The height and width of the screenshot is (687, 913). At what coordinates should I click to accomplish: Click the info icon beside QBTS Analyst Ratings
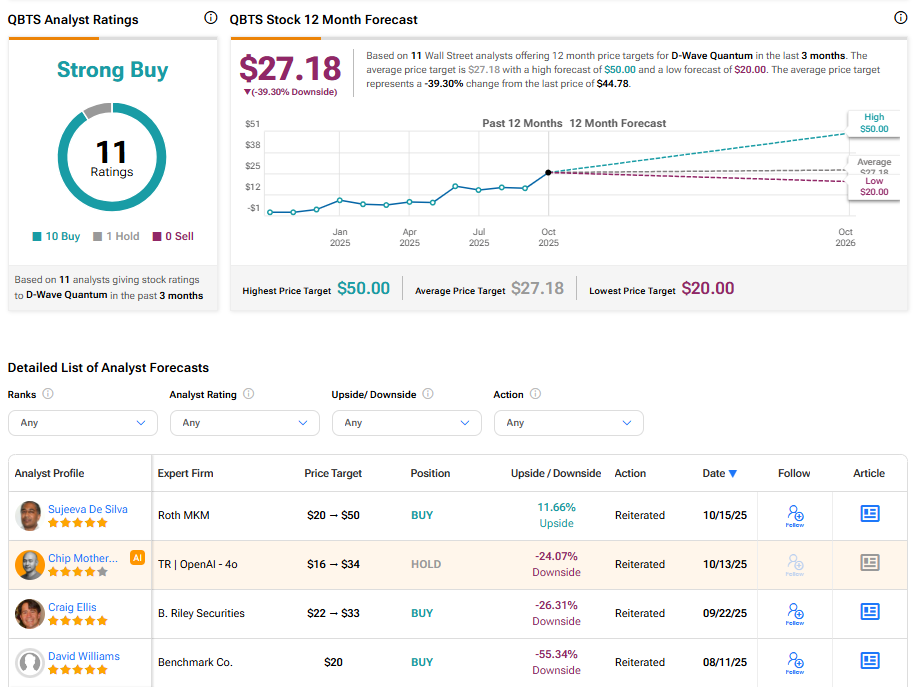tap(210, 18)
